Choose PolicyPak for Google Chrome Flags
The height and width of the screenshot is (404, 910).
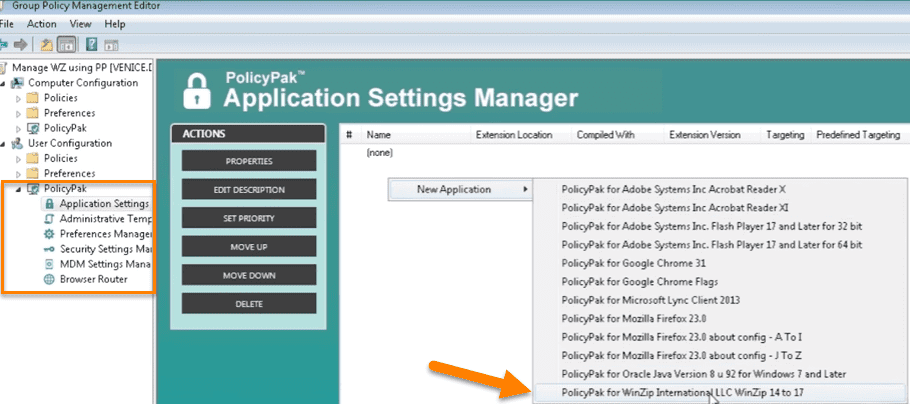tap(718, 282)
